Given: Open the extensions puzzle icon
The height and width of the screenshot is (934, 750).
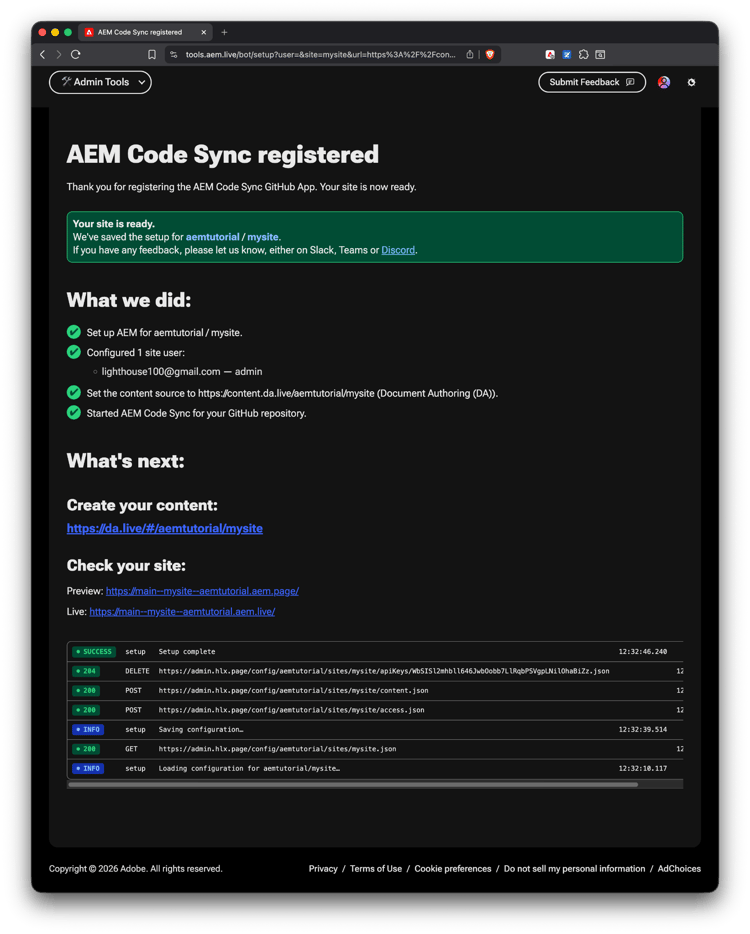Looking at the screenshot, I should pos(583,55).
